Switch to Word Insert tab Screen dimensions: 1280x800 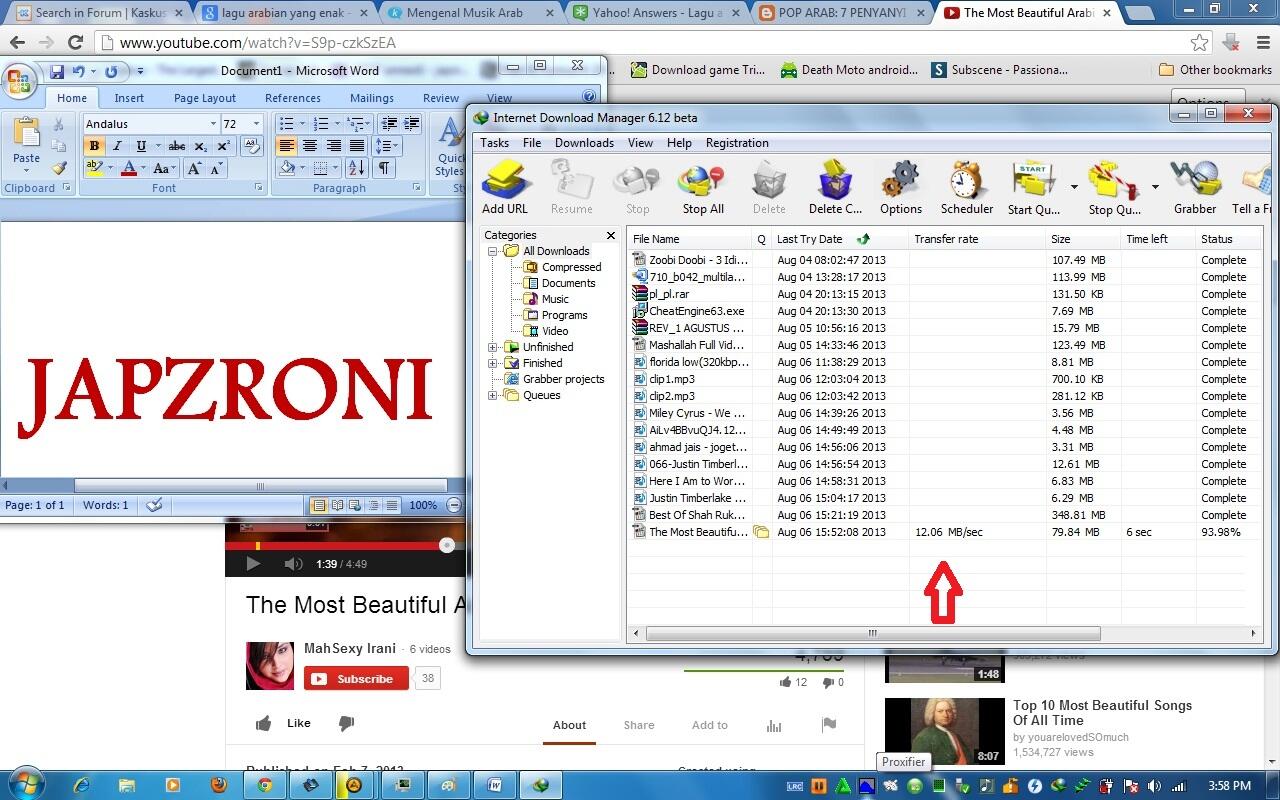pos(129,98)
